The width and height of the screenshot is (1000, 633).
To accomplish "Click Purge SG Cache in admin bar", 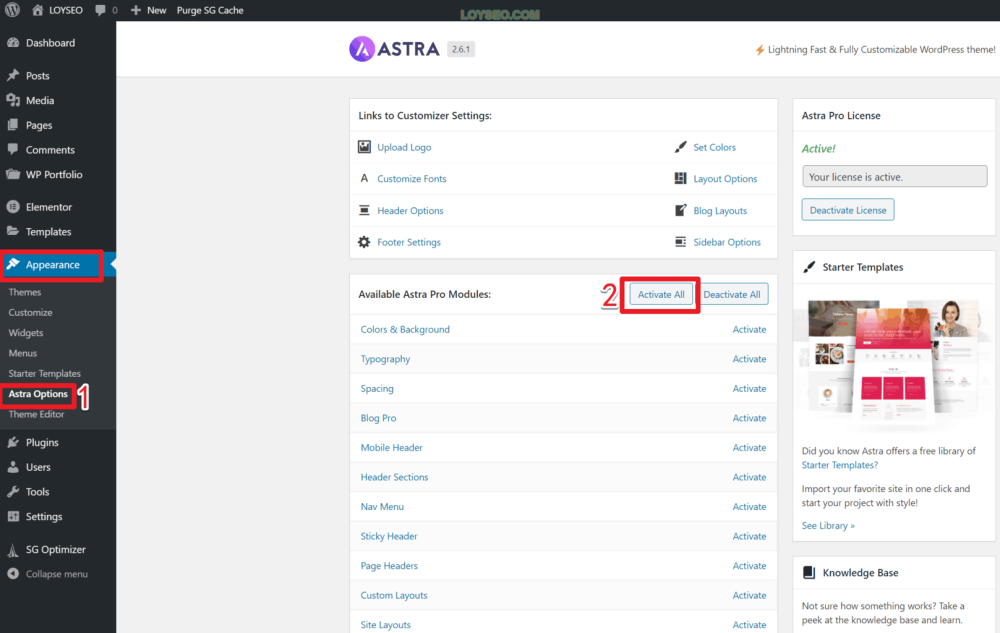I will pos(210,10).
